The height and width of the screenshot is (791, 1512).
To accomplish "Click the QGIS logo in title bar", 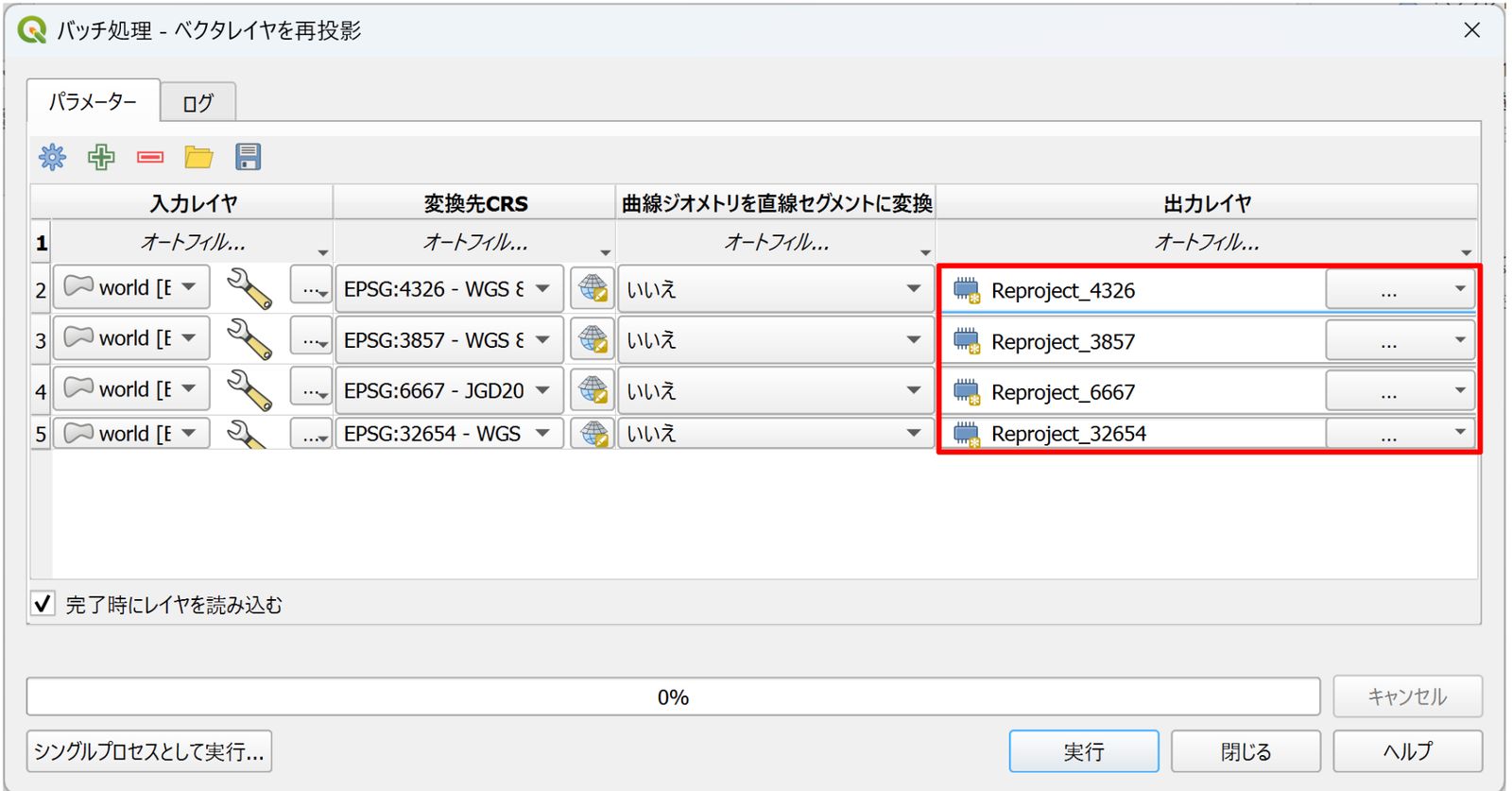I will tap(31, 30).
